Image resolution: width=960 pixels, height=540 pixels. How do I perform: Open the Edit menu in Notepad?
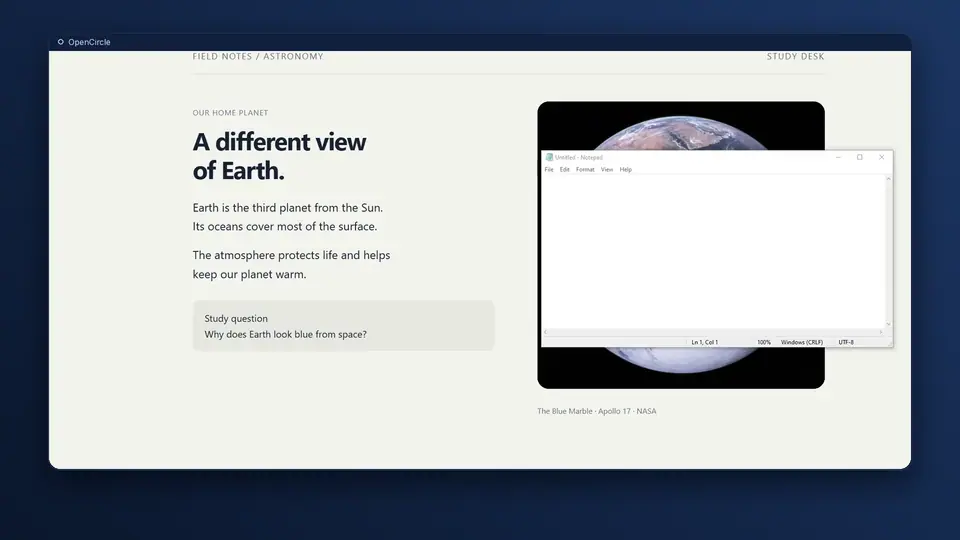[x=564, y=170]
